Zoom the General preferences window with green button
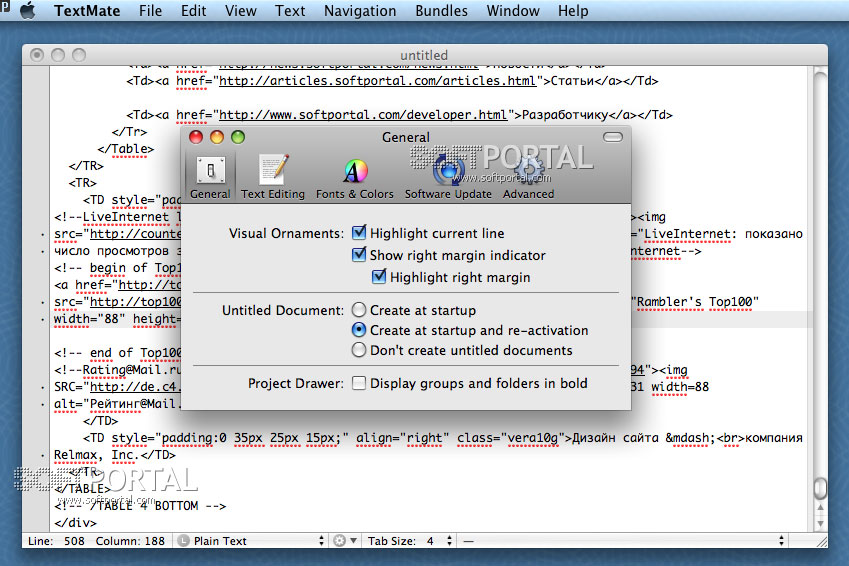This screenshot has height=566, width=849. click(x=238, y=137)
